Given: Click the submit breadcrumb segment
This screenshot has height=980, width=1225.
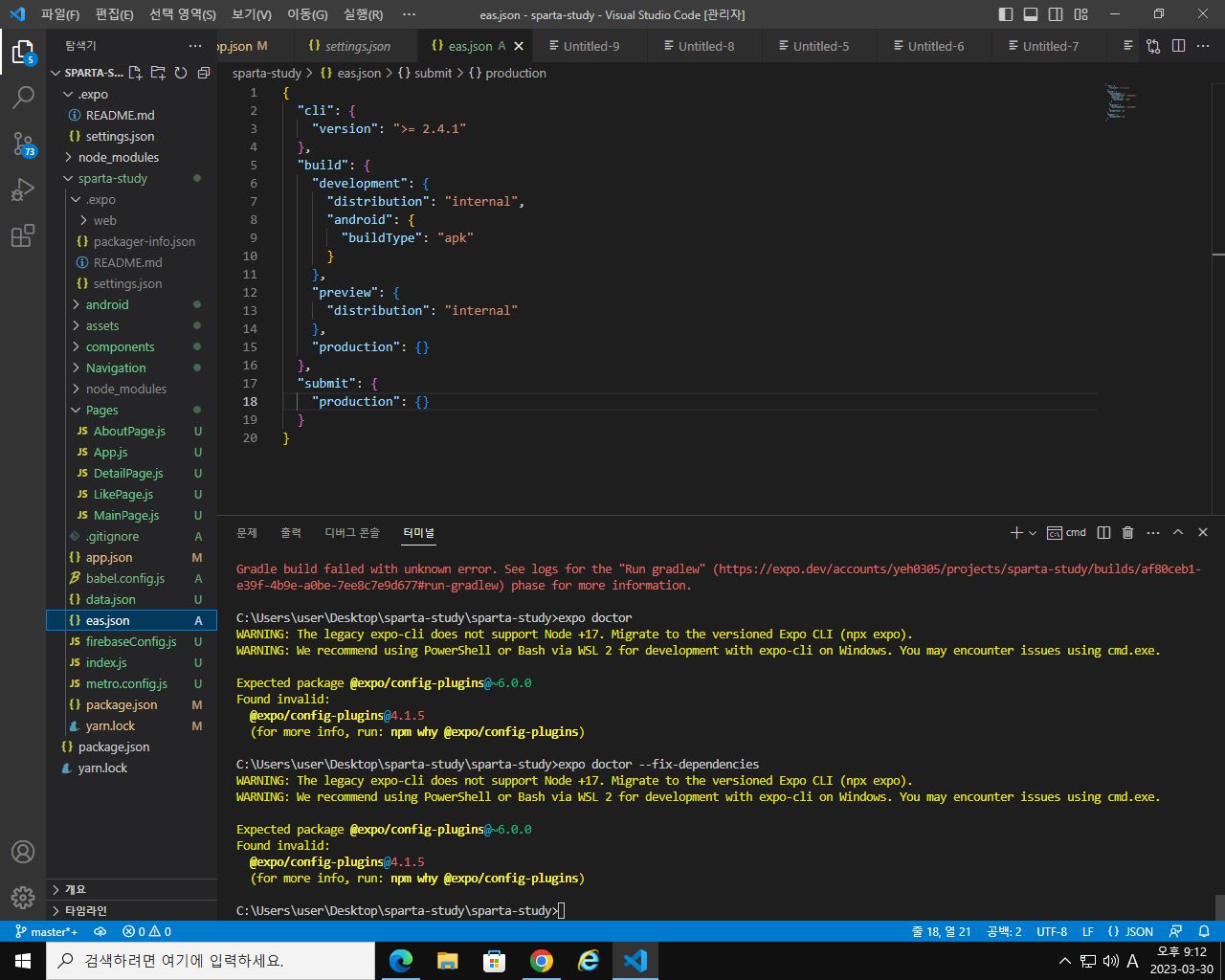Looking at the screenshot, I should coord(424,73).
